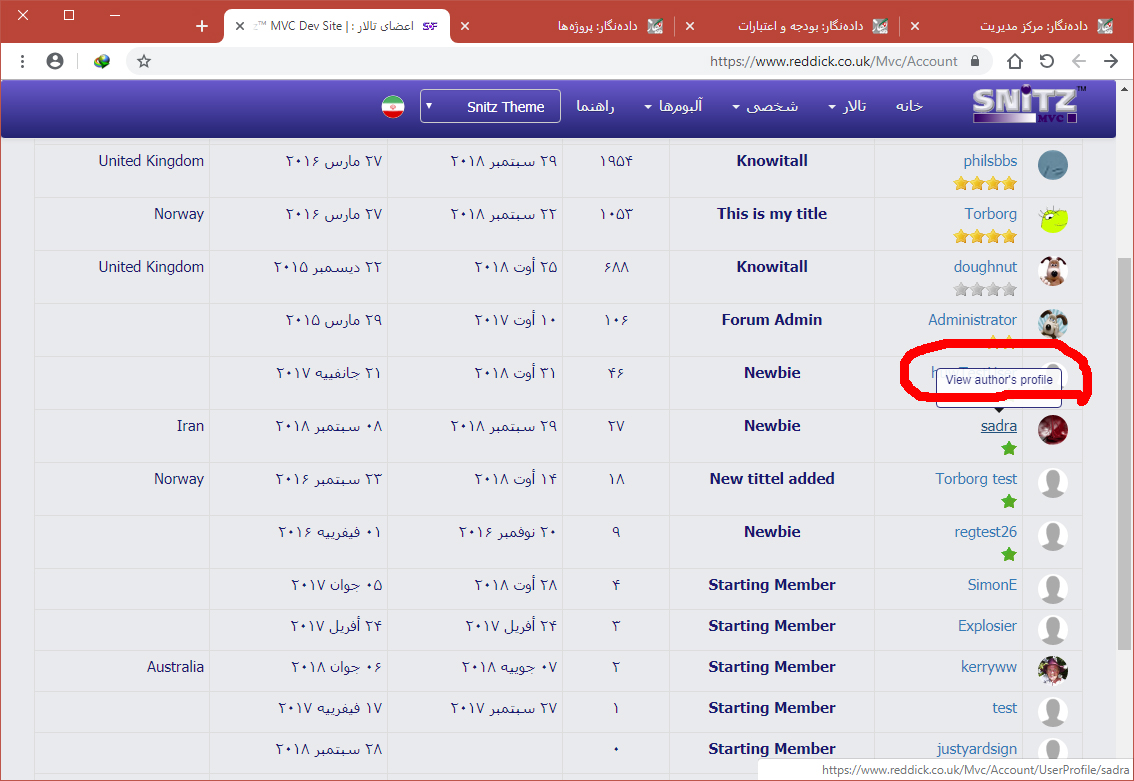Click the address bar URL field

click(x=600, y=61)
